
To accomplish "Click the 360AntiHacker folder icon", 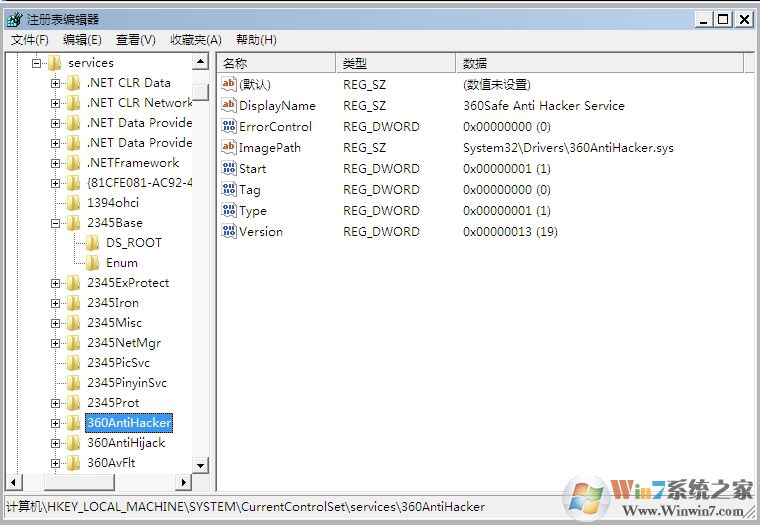I will pyautogui.click(x=74, y=423).
